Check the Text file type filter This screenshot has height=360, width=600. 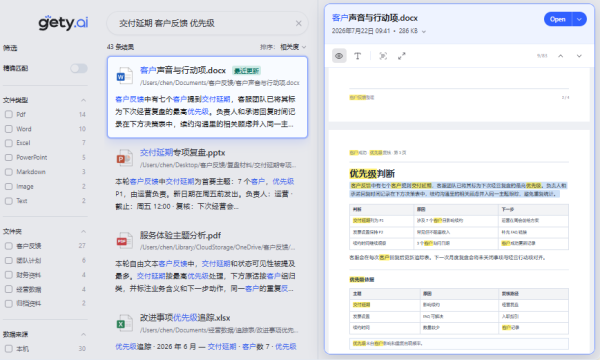coord(8,201)
